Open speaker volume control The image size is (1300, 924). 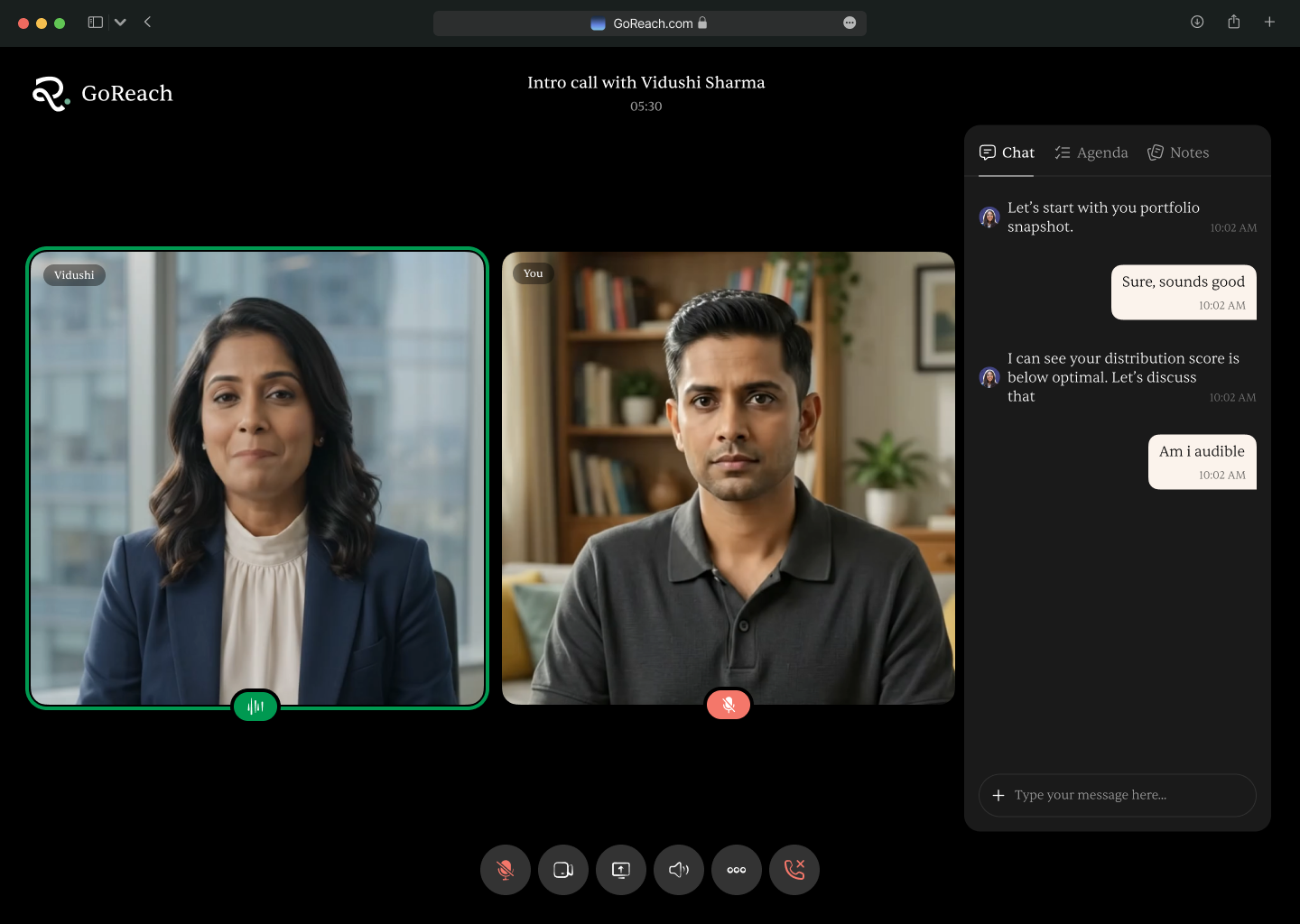coord(679,870)
